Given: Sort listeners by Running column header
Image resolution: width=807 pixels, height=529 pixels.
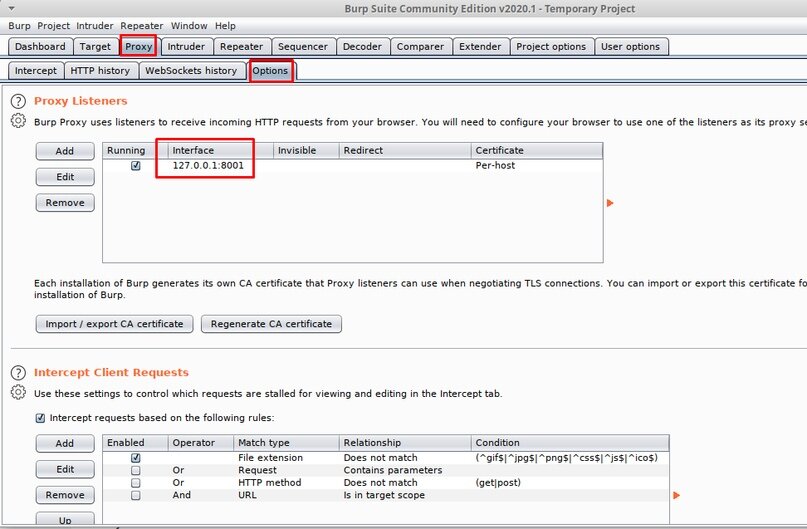Looking at the screenshot, I should tap(135, 150).
